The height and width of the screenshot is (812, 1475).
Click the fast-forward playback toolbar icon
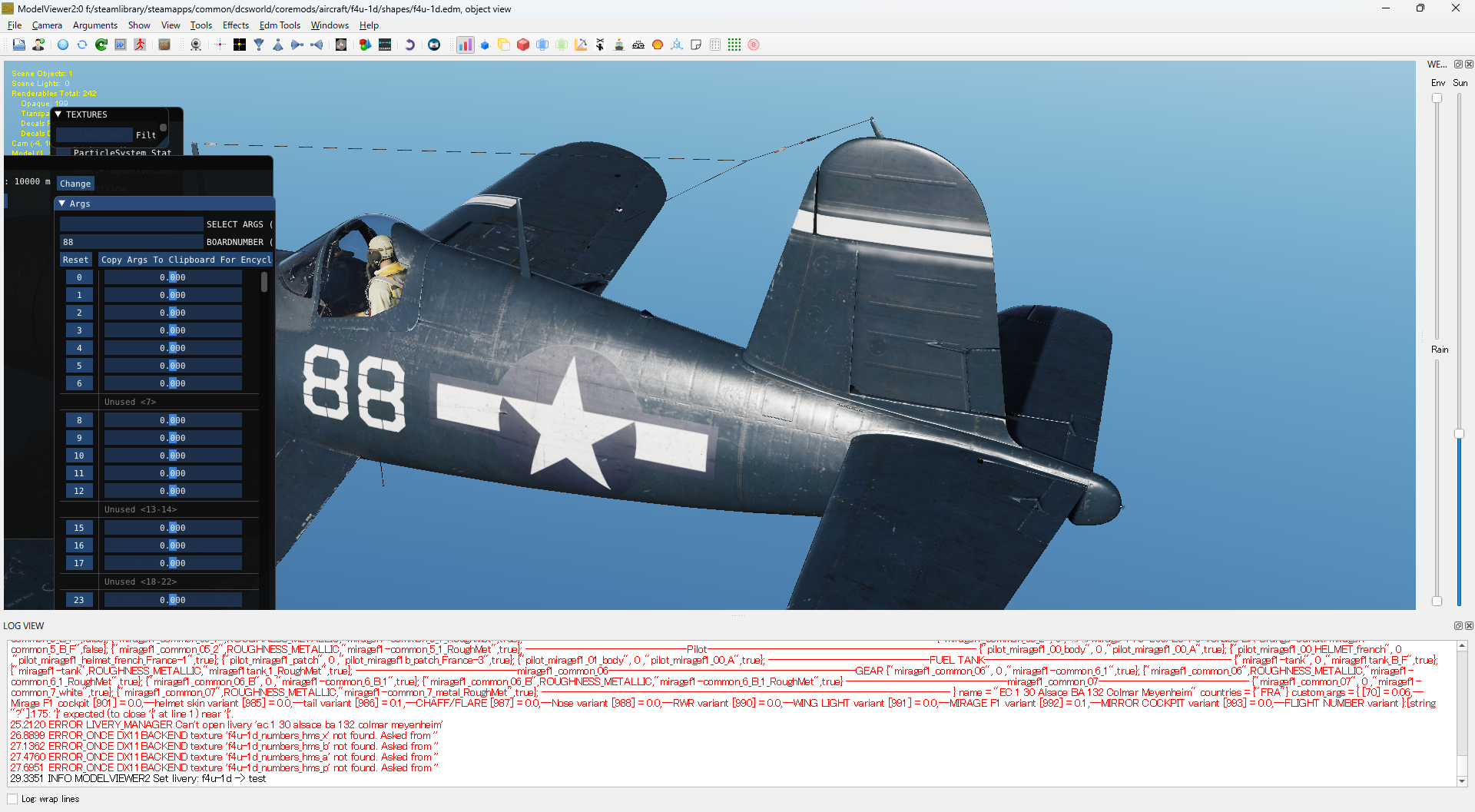click(x=121, y=45)
